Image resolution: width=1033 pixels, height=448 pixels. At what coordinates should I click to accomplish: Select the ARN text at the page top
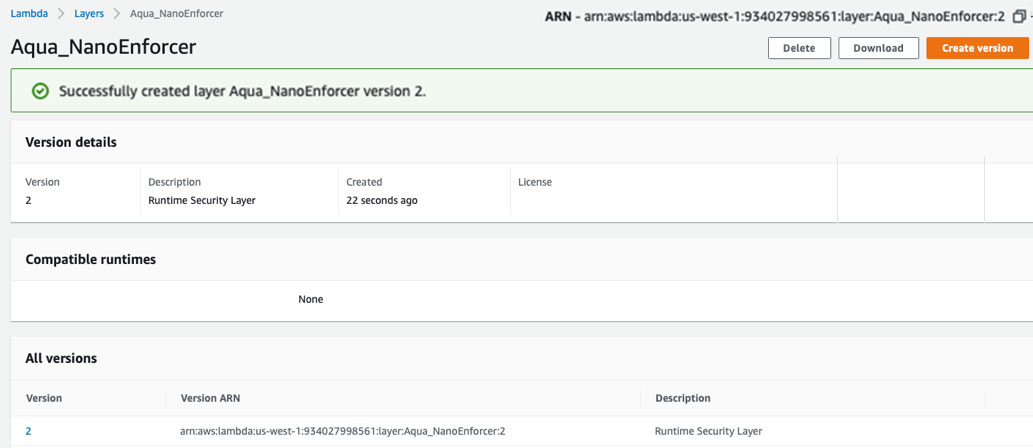pyautogui.click(x=775, y=16)
